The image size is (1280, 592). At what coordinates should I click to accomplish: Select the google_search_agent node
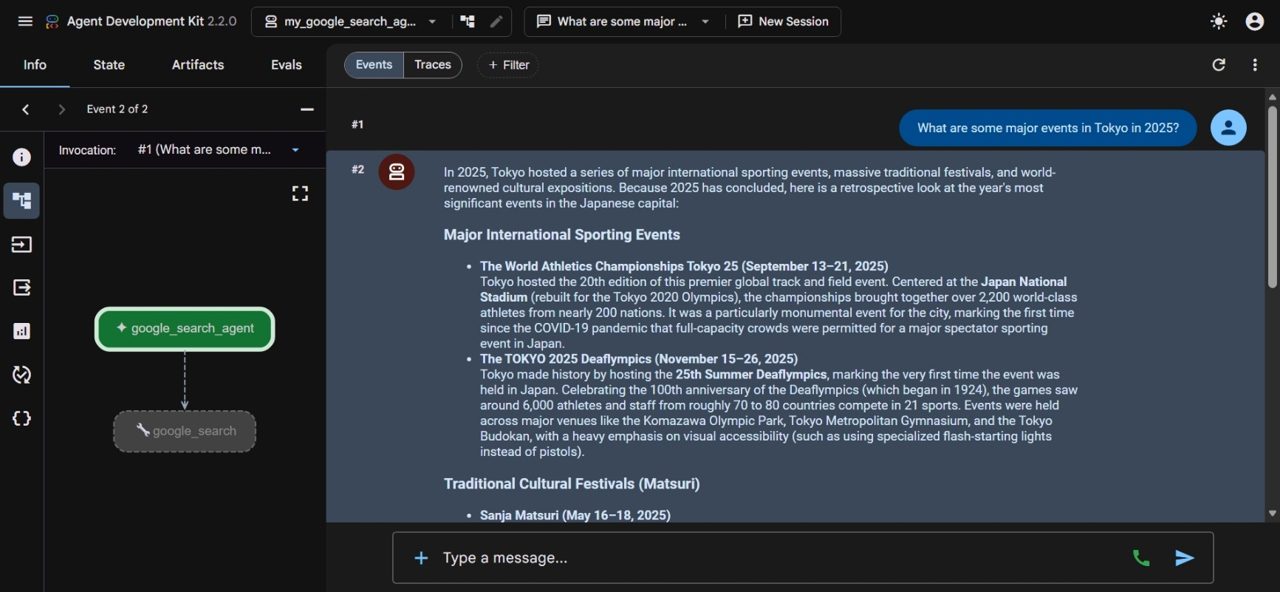pos(185,329)
